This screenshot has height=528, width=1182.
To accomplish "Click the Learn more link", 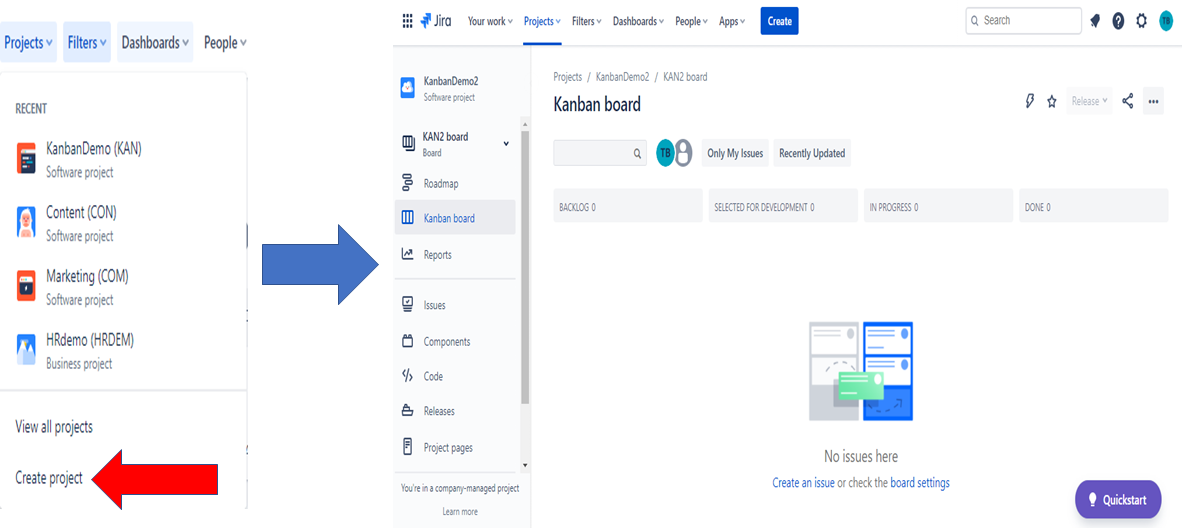I will [x=460, y=511].
